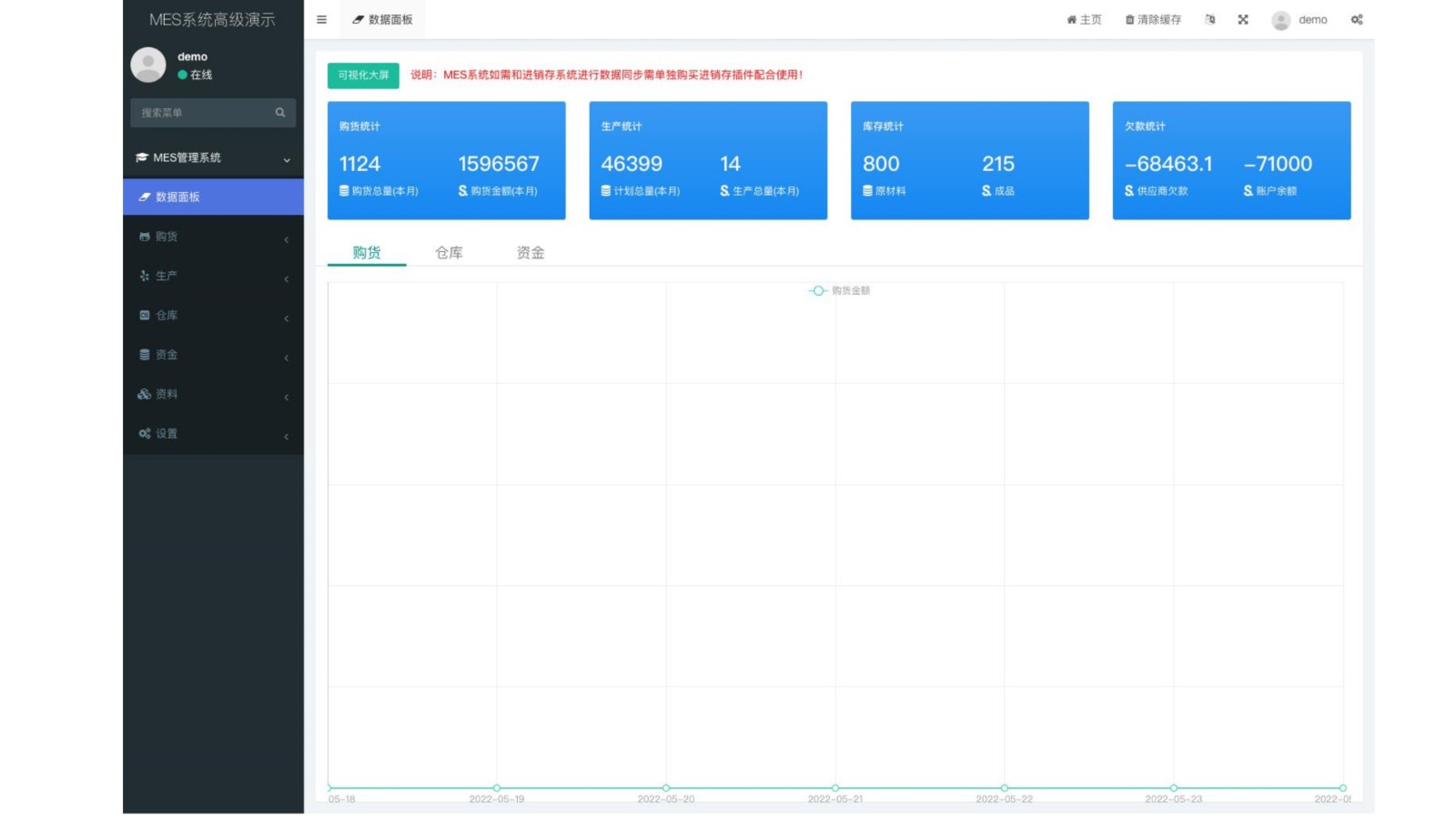Click the 计划总量(本月) database icon
This screenshot has height=819, width=1456.
click(606, 191)
